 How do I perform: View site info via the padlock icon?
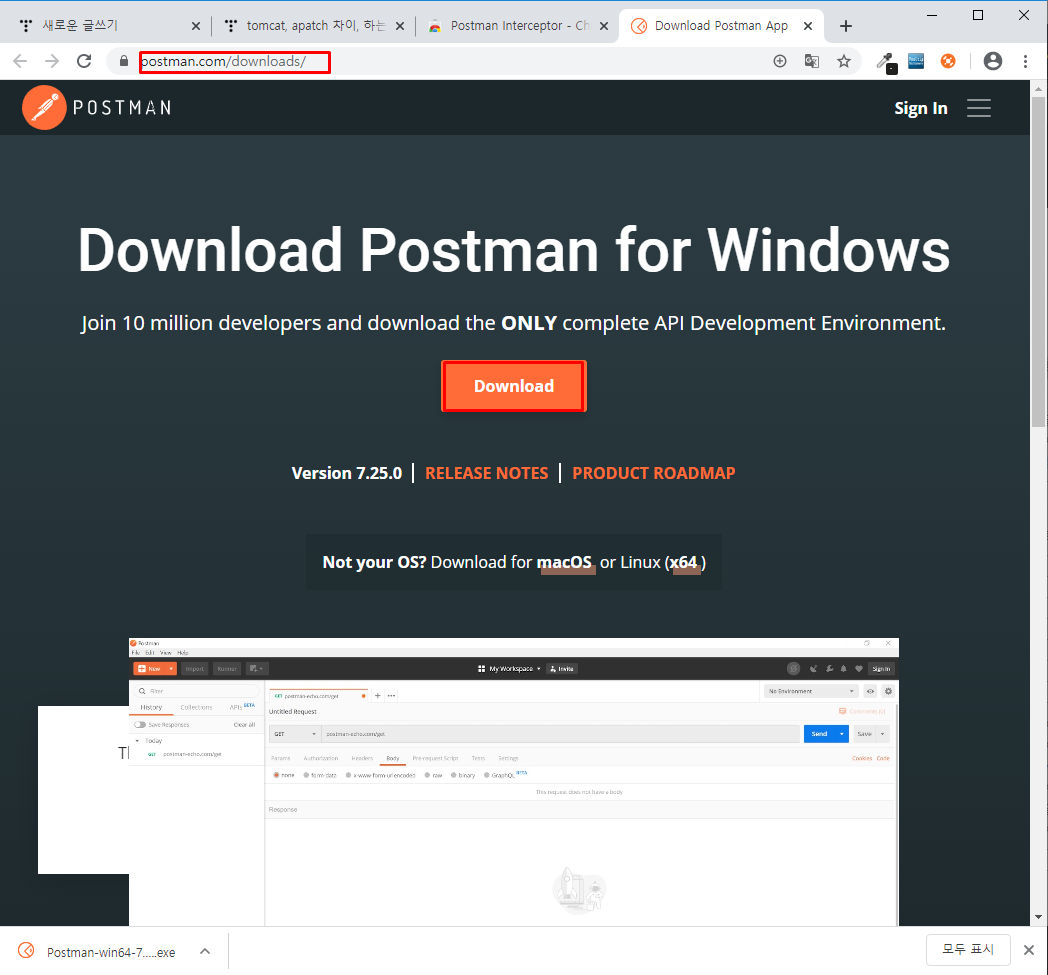tap(124, 61)
